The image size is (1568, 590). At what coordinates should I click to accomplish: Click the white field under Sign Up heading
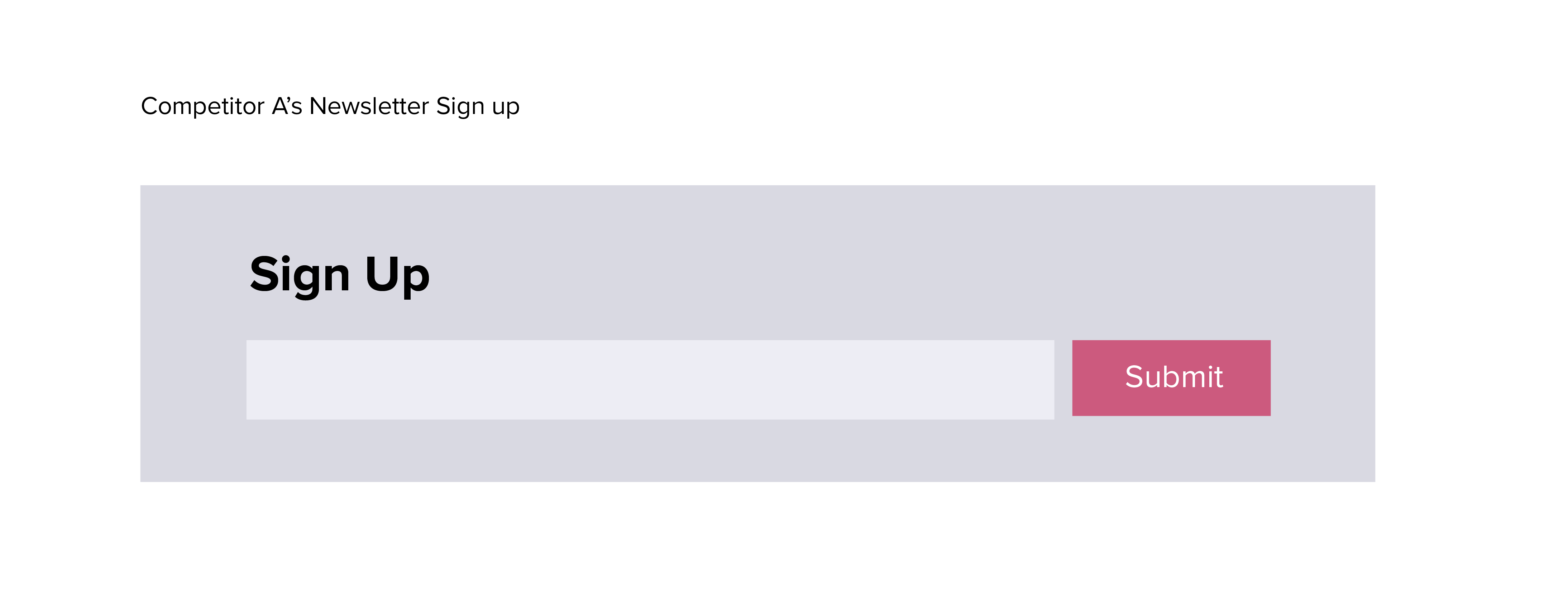[x=650, y=379]
